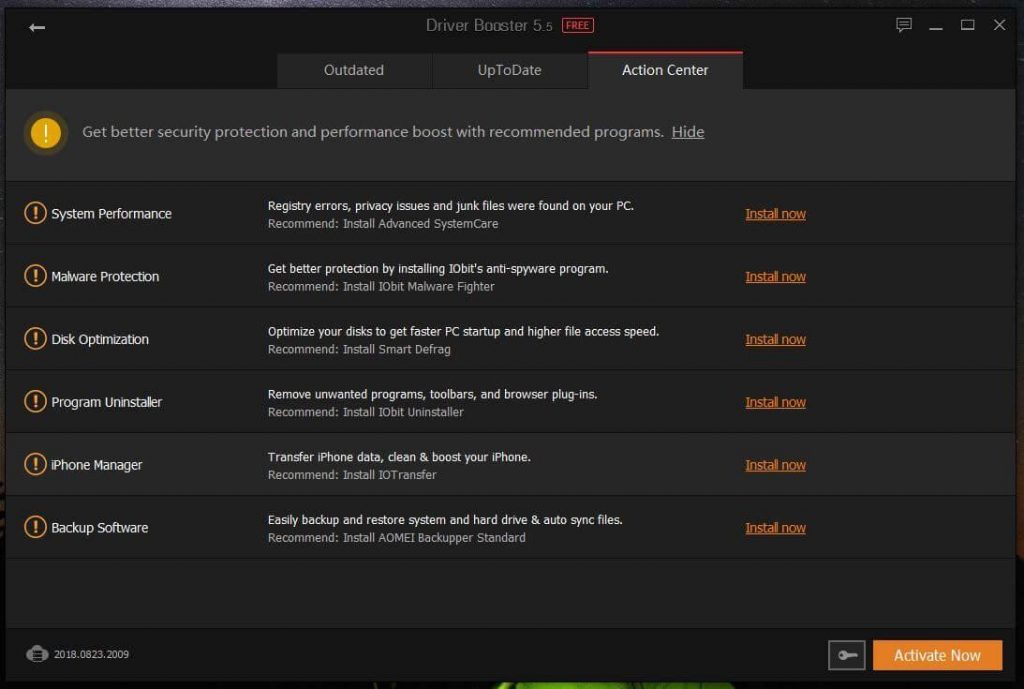Click iPhone Manager alert icon
Screen dimensions: 1024x689
click(x=35, y=464)
